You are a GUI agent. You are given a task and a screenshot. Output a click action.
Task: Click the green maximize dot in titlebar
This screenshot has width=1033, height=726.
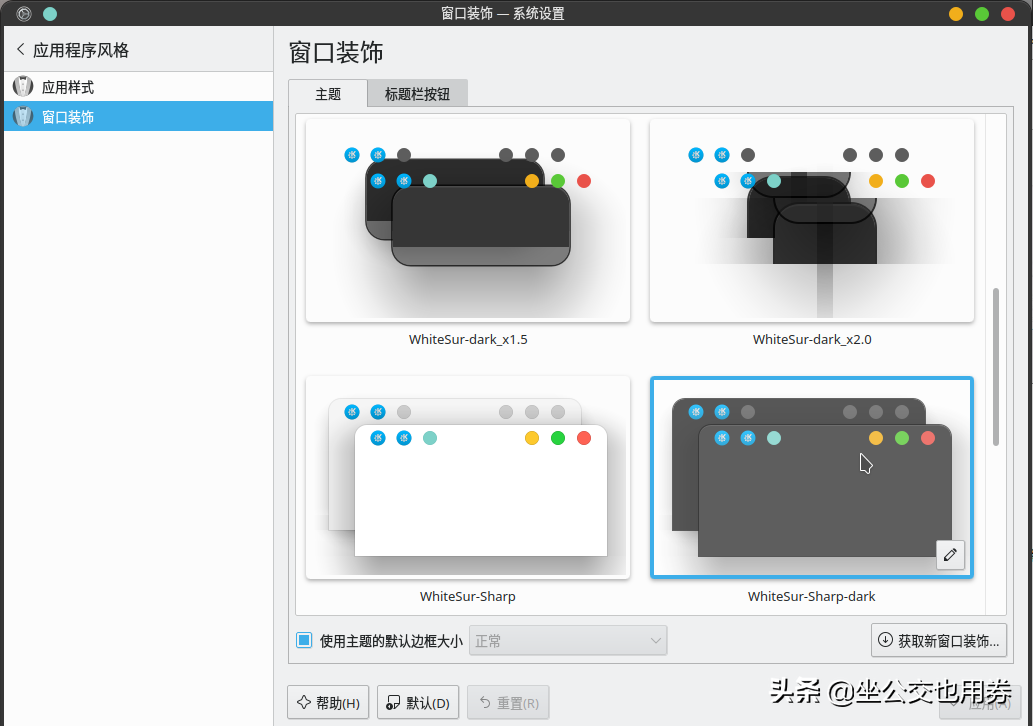pos(982,14)
